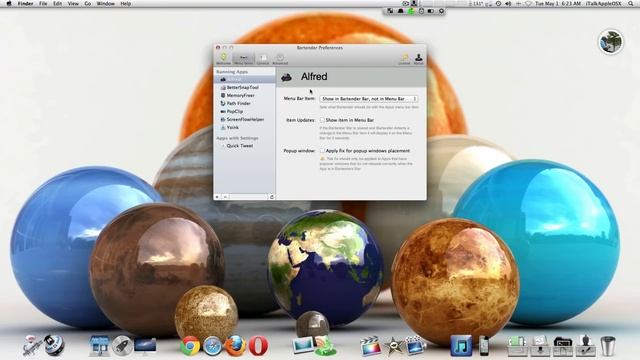Click the add (+) button below the app list
This screenshot has height=360, width=640.
(x=218, y=197)
